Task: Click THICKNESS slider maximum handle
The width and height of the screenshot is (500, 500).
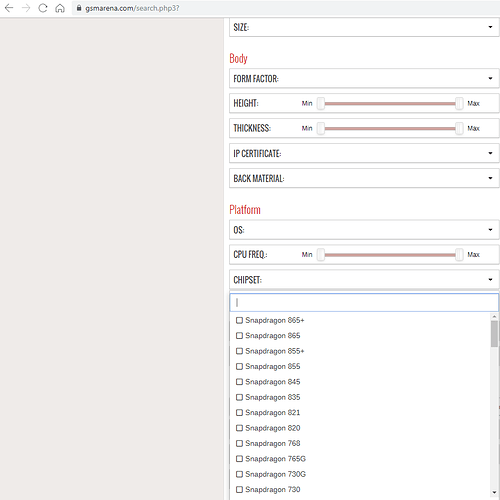Action: [x=459, y=128]
